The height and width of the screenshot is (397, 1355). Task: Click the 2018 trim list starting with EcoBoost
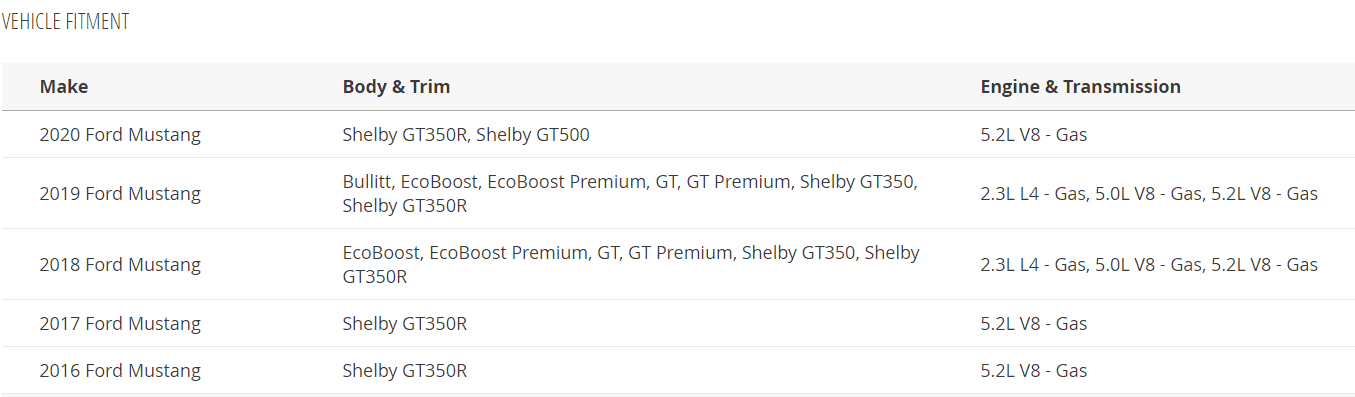(x=631, y=264)
